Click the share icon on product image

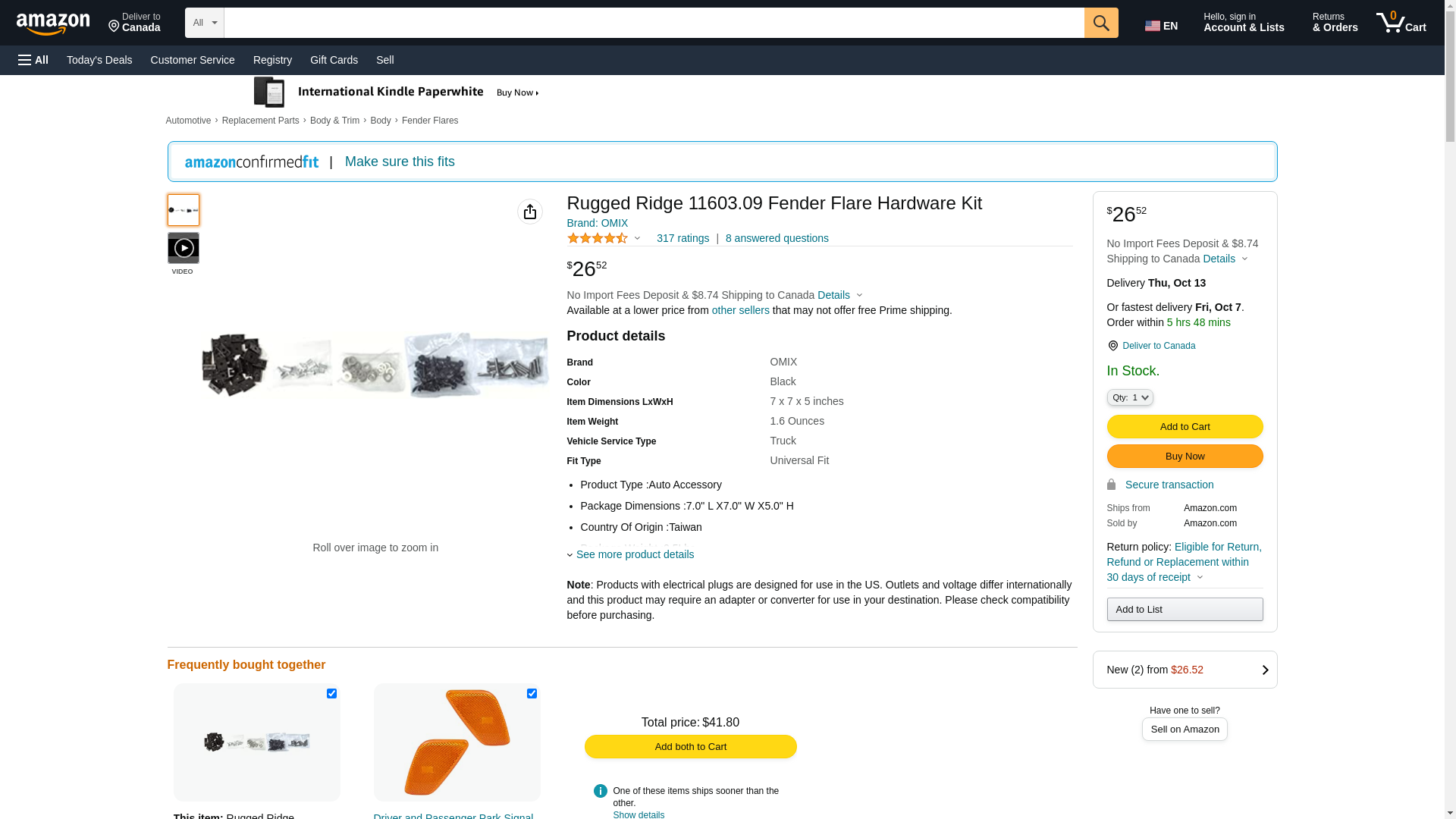(530, 212)
